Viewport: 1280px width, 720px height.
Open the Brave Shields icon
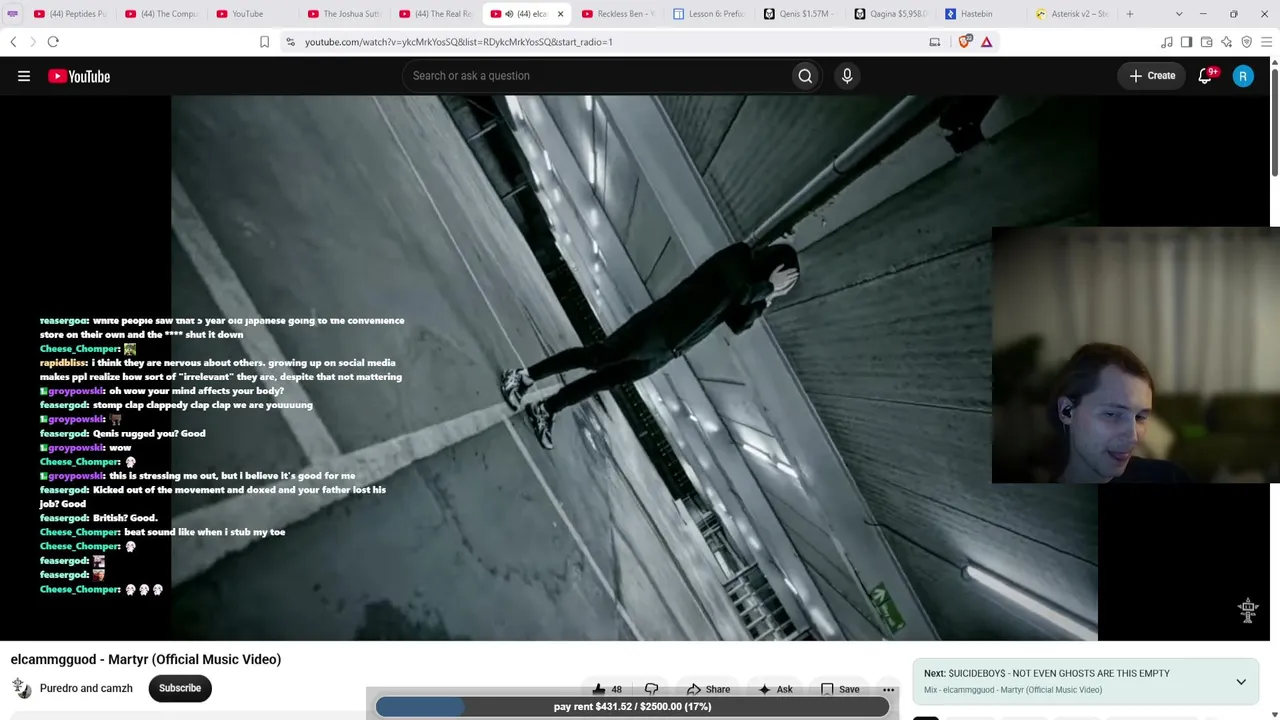(x=965, y=42)
